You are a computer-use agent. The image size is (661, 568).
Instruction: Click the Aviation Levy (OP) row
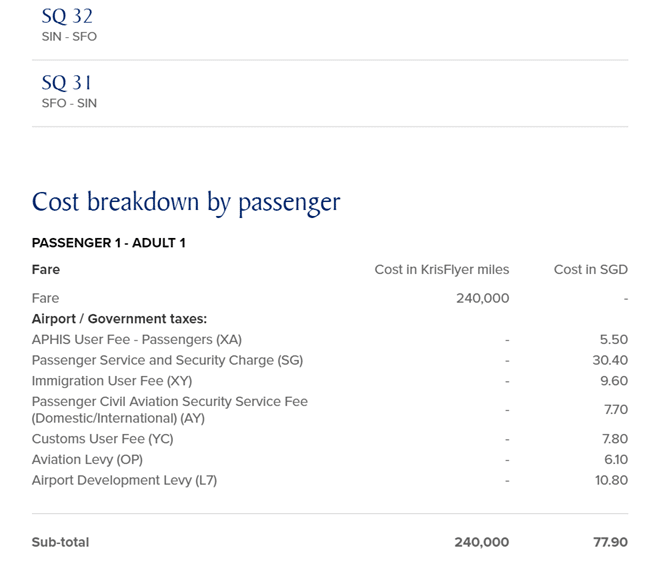(x=330, y=460)
